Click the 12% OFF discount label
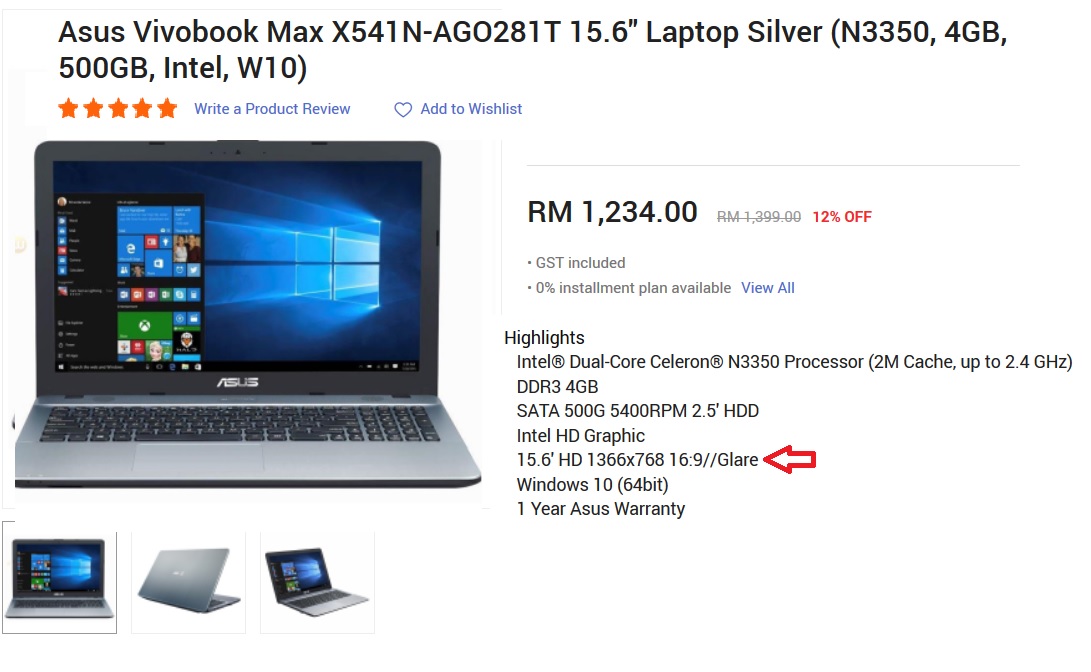The image size is (1091, 672). [x=842, y=217]
